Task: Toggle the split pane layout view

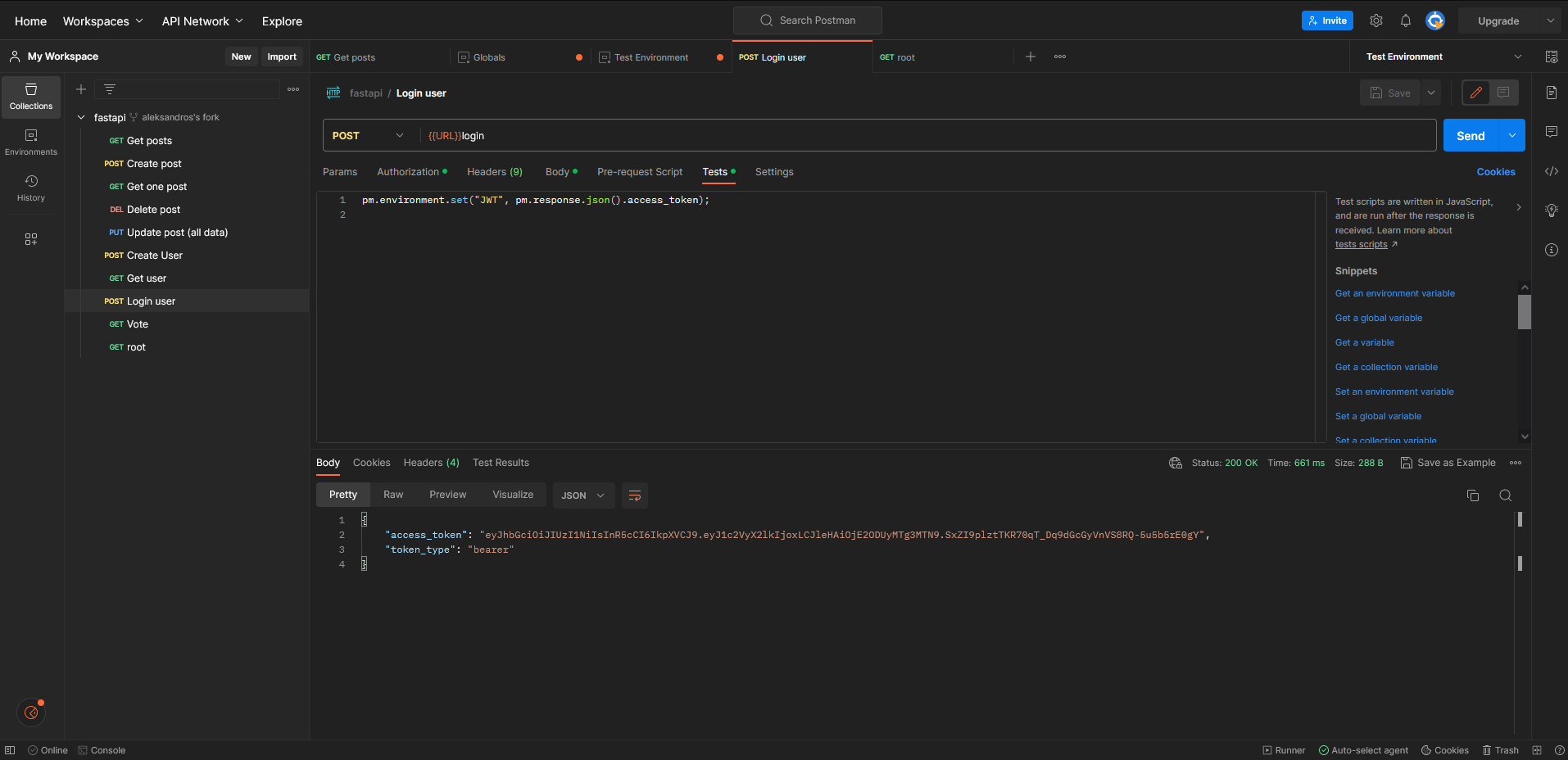Action: (1535, 749)
